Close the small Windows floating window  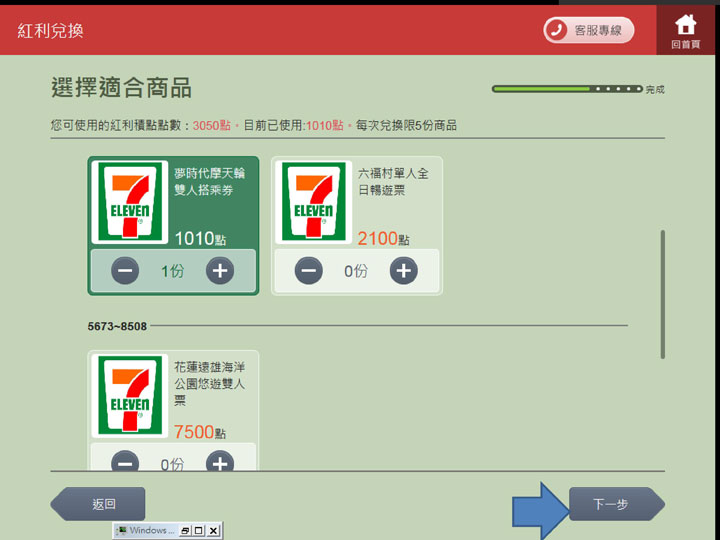pos(213,530)
